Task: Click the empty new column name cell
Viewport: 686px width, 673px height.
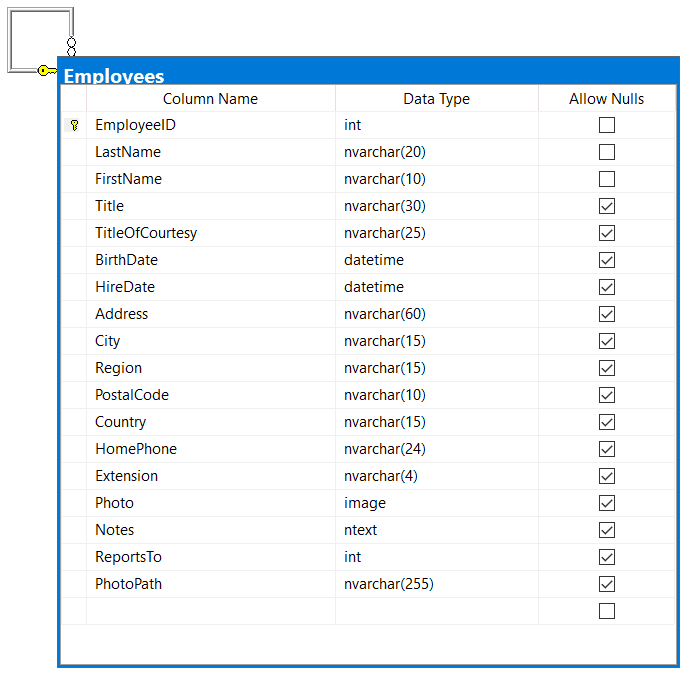Action: pos(210,612)
